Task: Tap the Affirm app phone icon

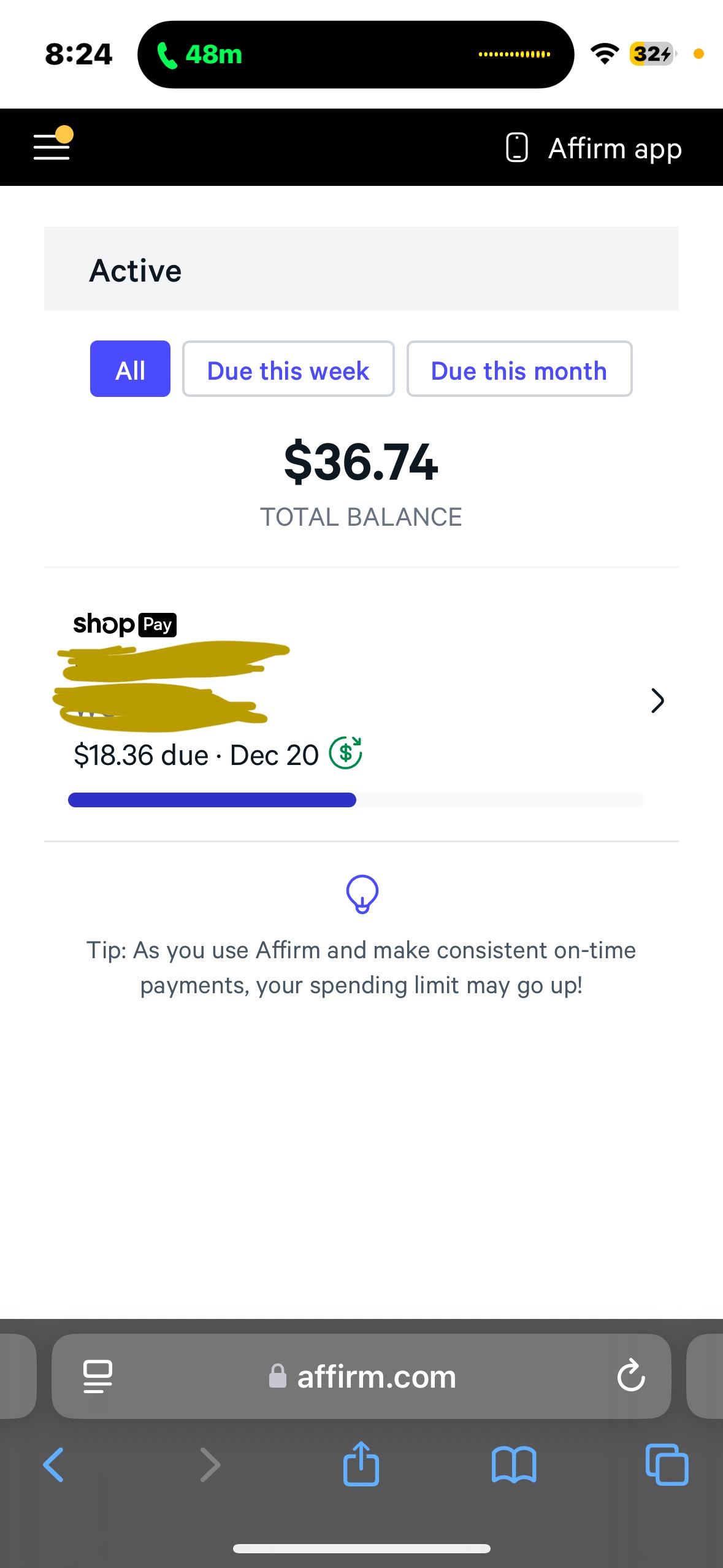Action: pyautogui.click(x=516, y=148)
